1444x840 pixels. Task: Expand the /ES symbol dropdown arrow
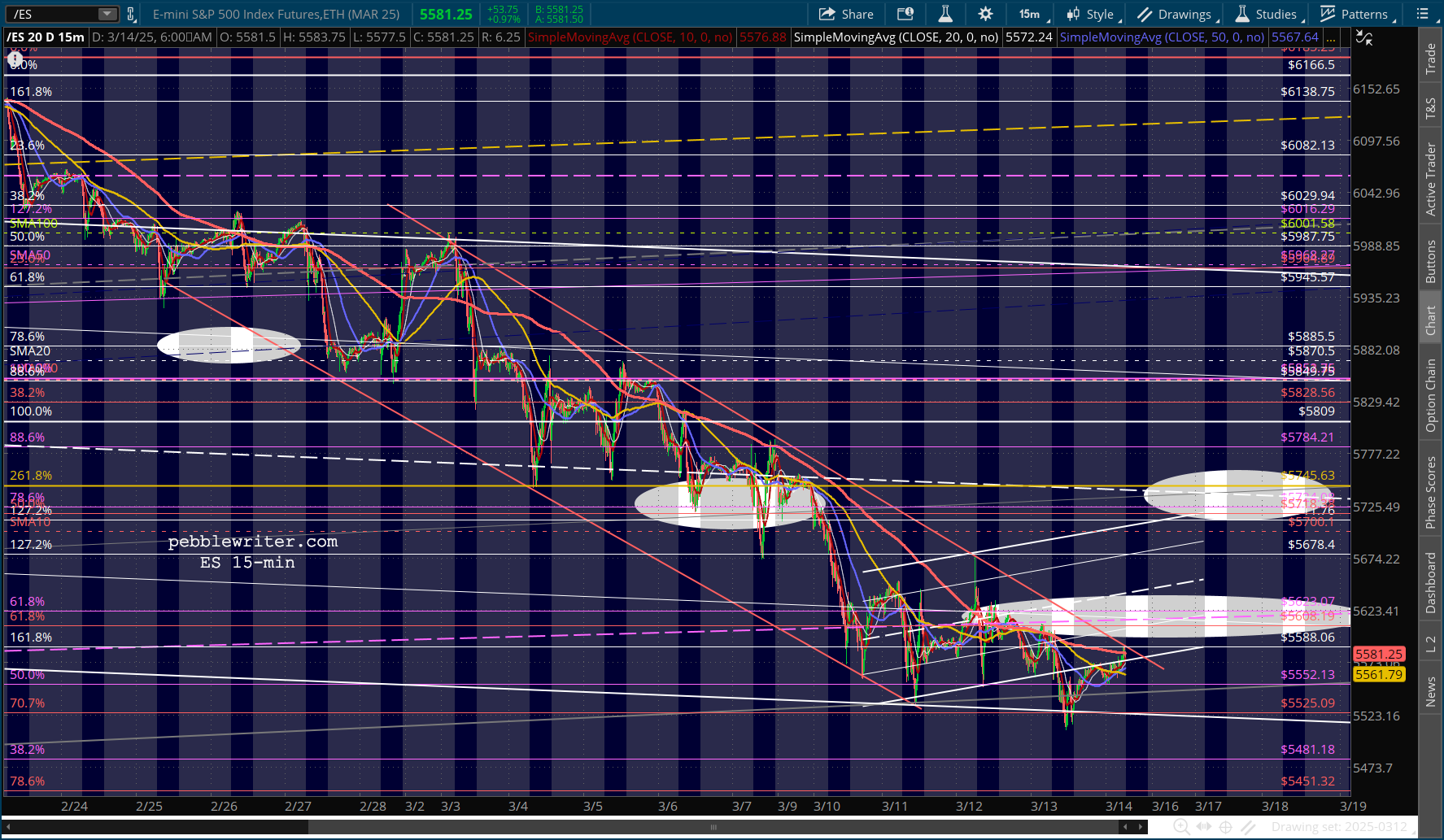coord(107,14)
